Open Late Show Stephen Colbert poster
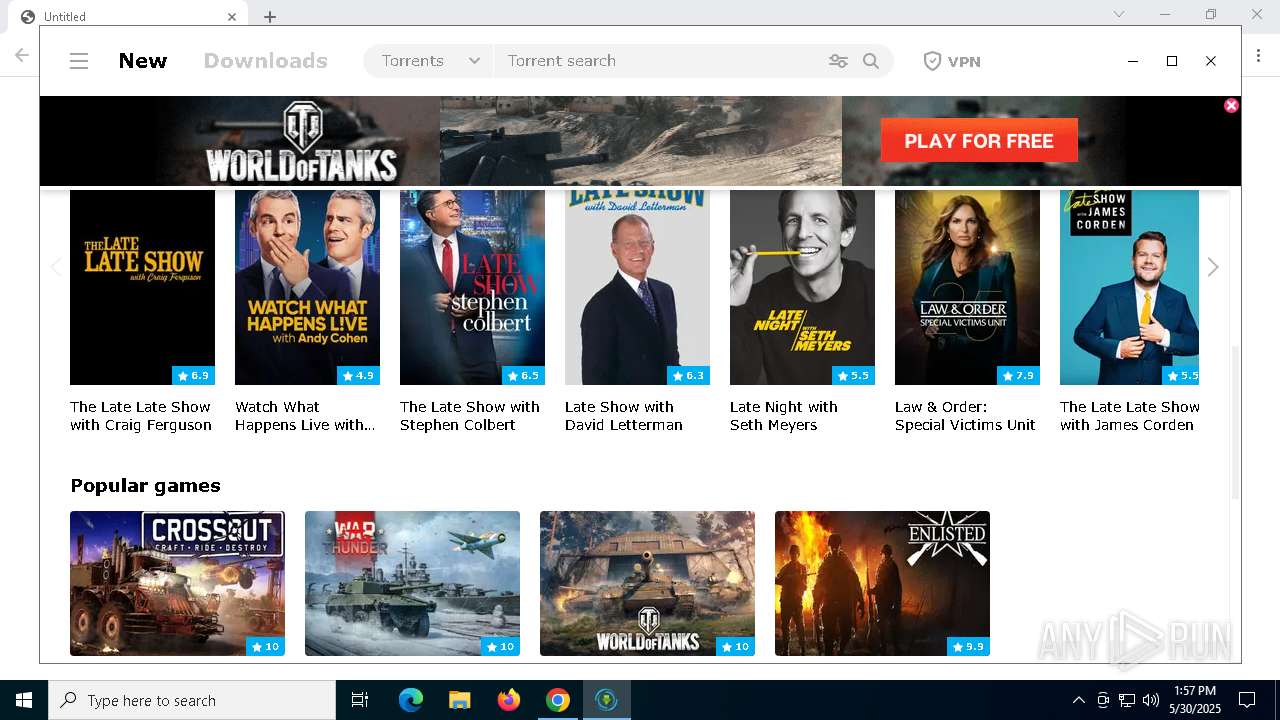 point(472,287)
